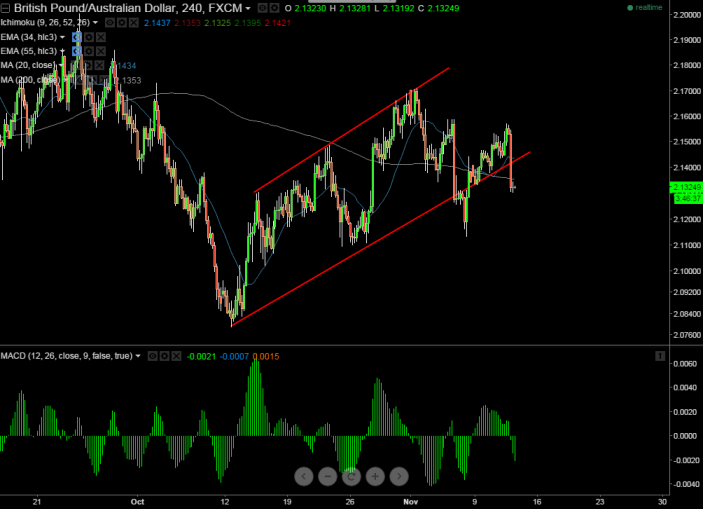
Task: Select the EMA (55, hlc3) legend label
Action: click(x=29, y=51)
